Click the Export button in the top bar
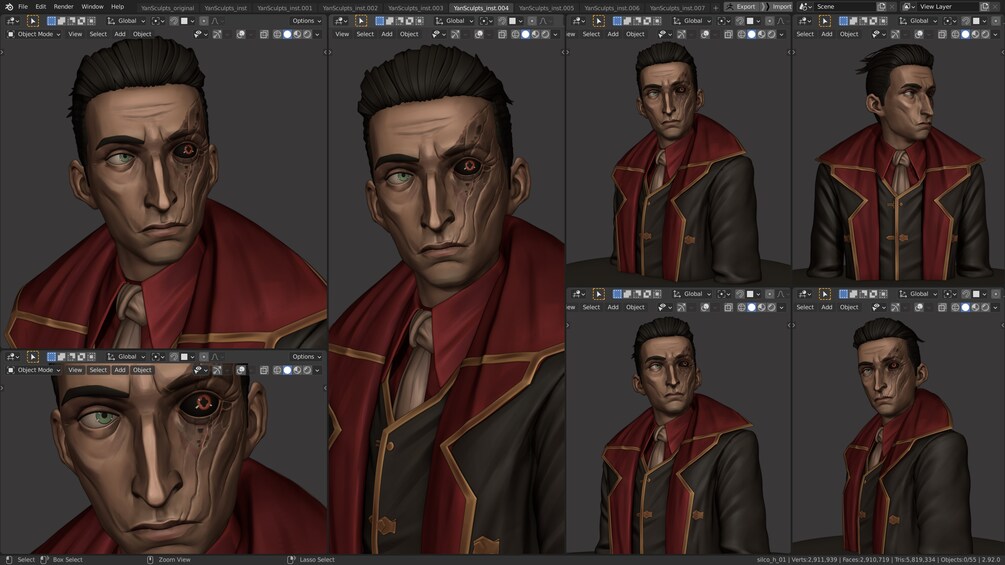This screenshot has height=565, width=1005. [741, 6]
